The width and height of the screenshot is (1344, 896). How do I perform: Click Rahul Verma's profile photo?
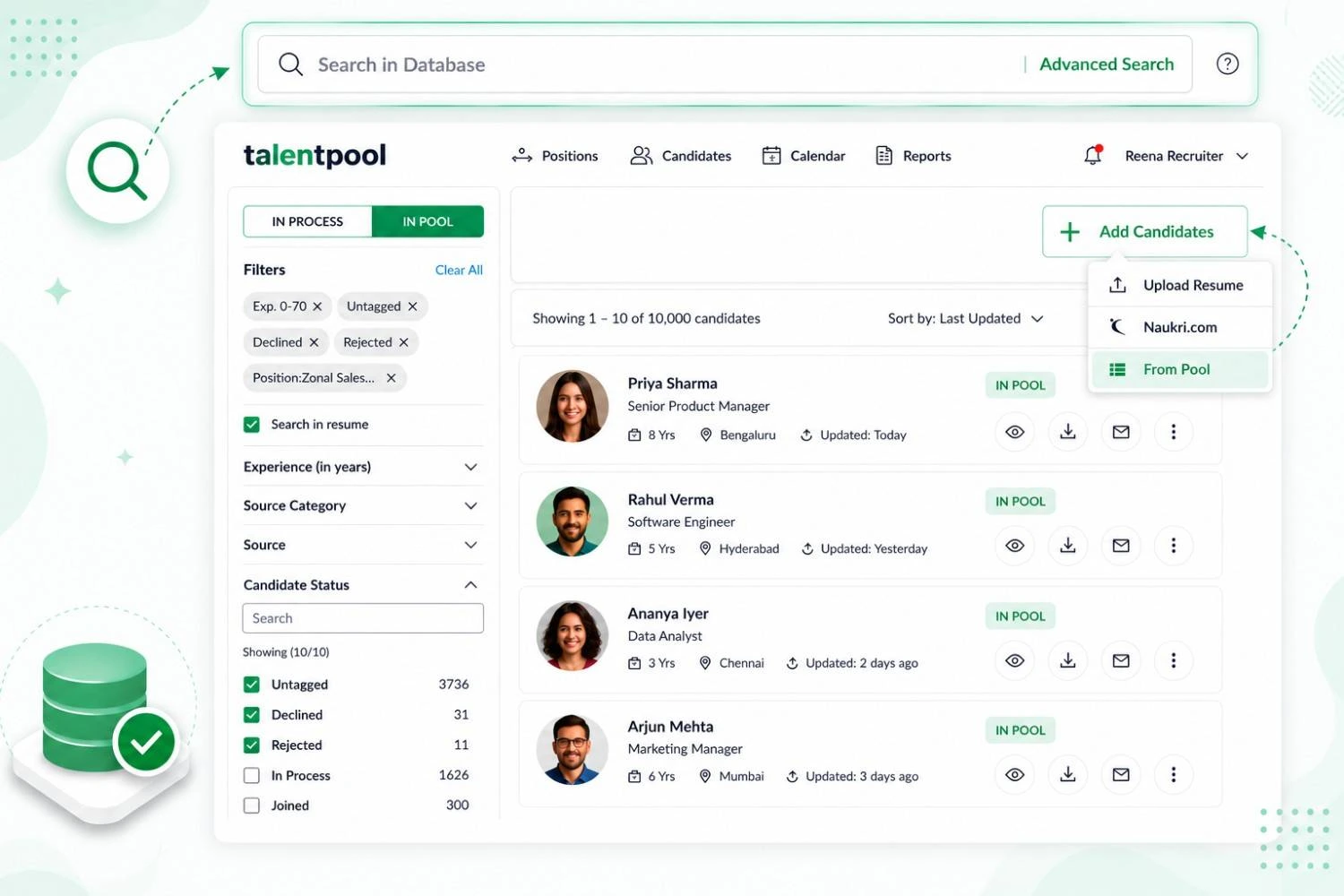click(x=573, y=521)
